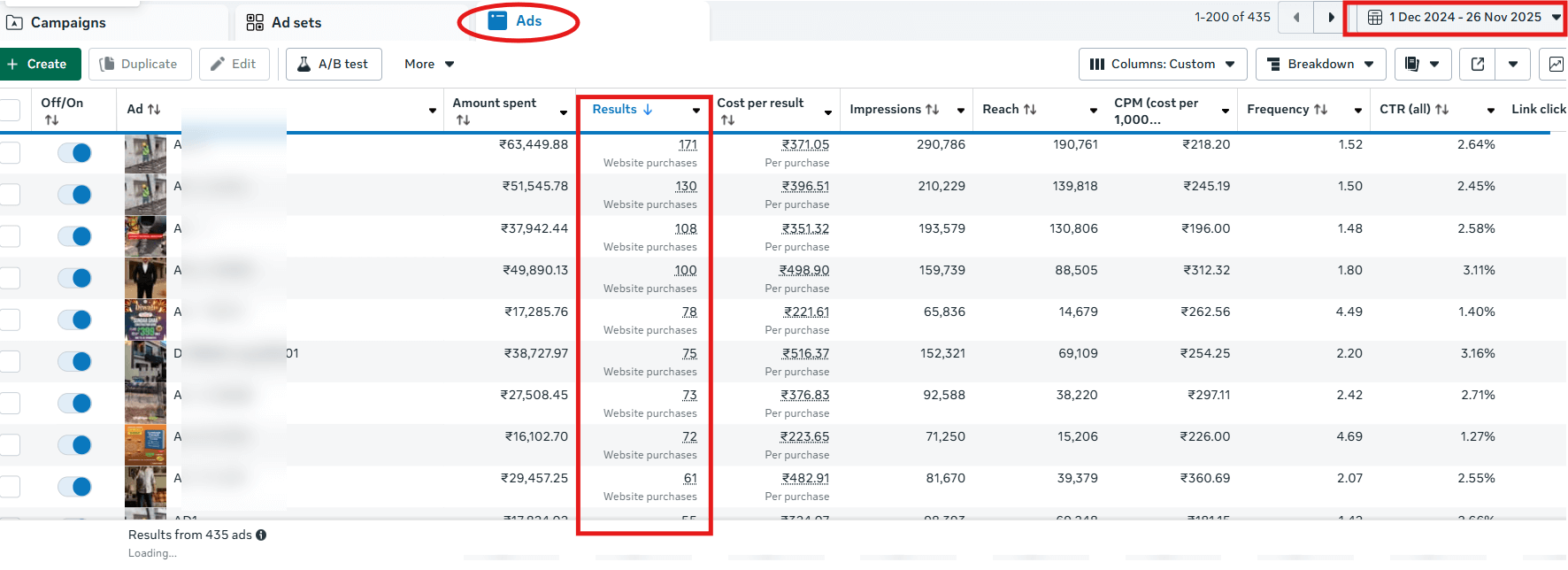Click the export share icon button

pos(1477,64)
